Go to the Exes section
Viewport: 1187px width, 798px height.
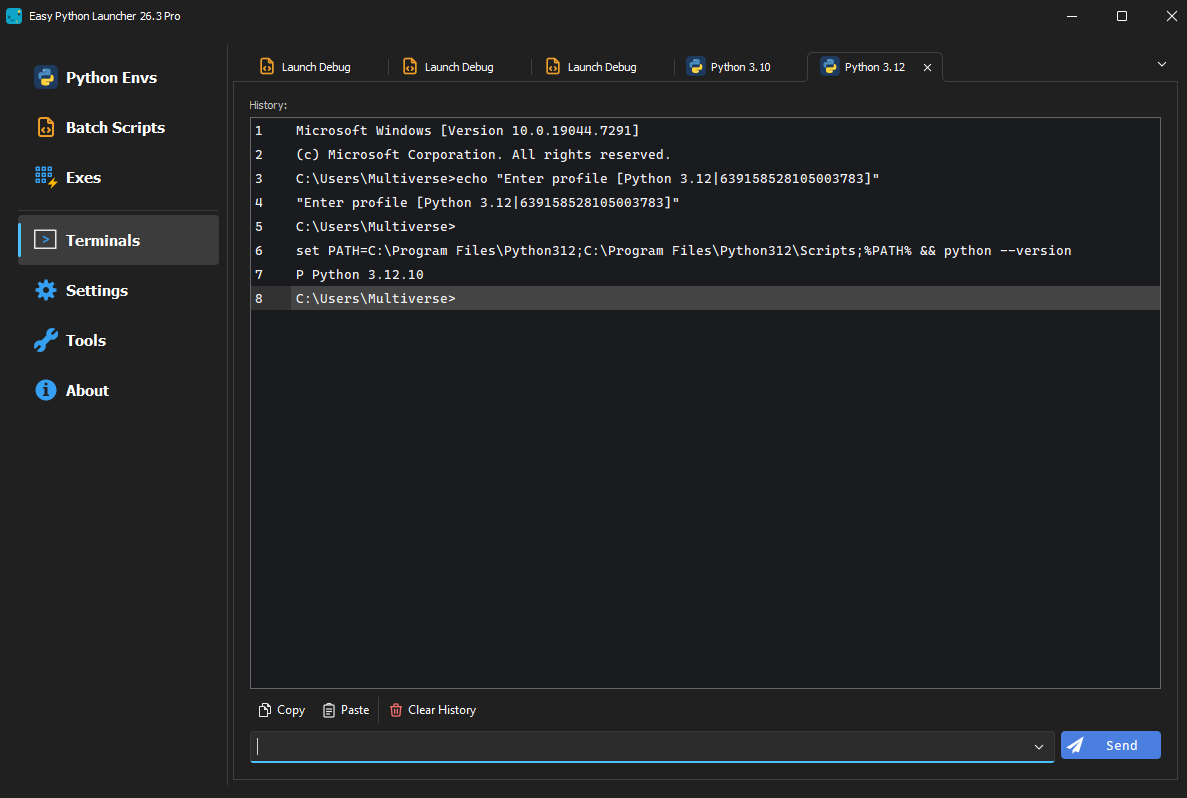click(x=119, y=177)
